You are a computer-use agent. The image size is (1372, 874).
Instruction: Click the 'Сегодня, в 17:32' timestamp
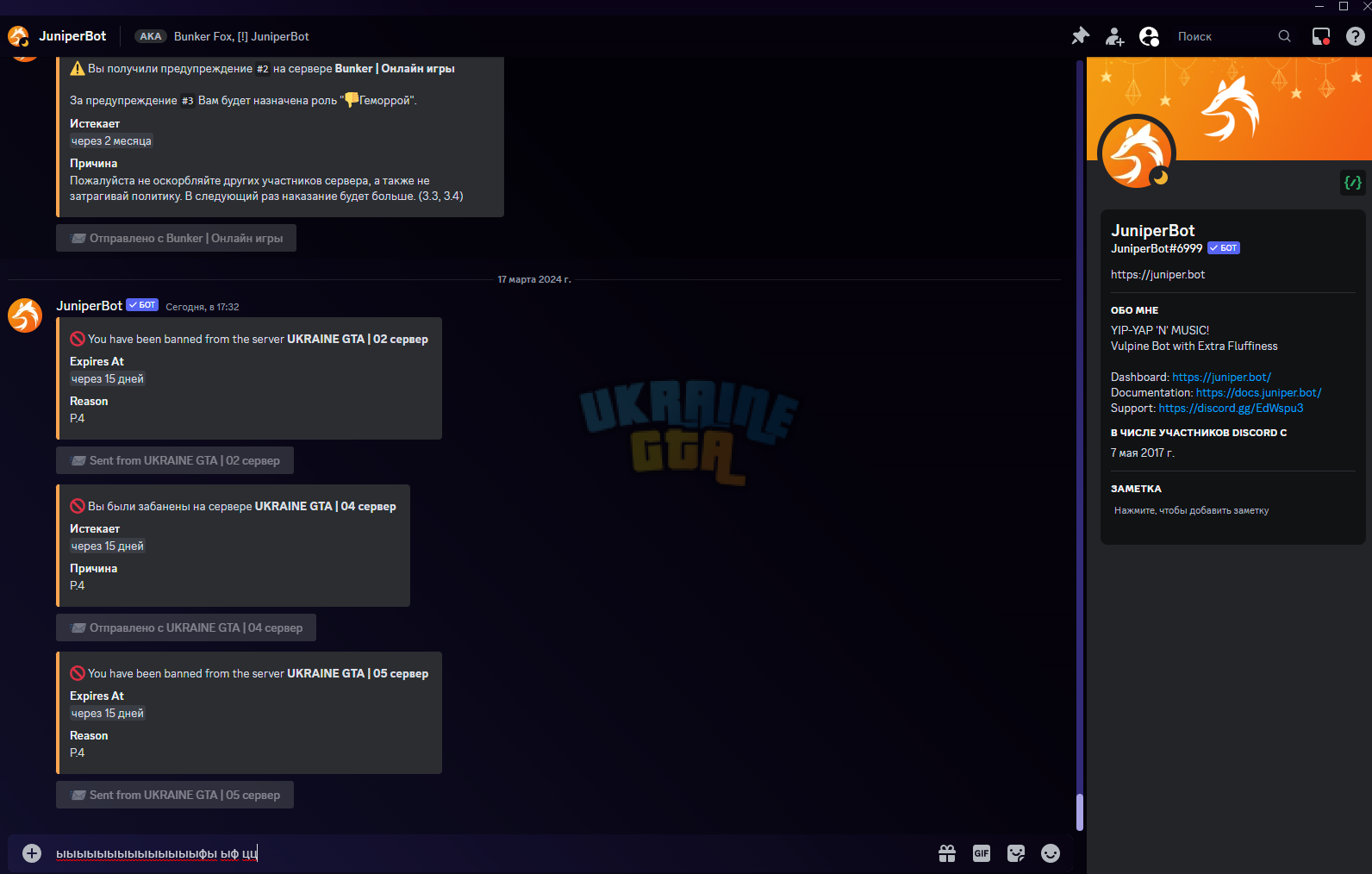(x=203, y=307)
